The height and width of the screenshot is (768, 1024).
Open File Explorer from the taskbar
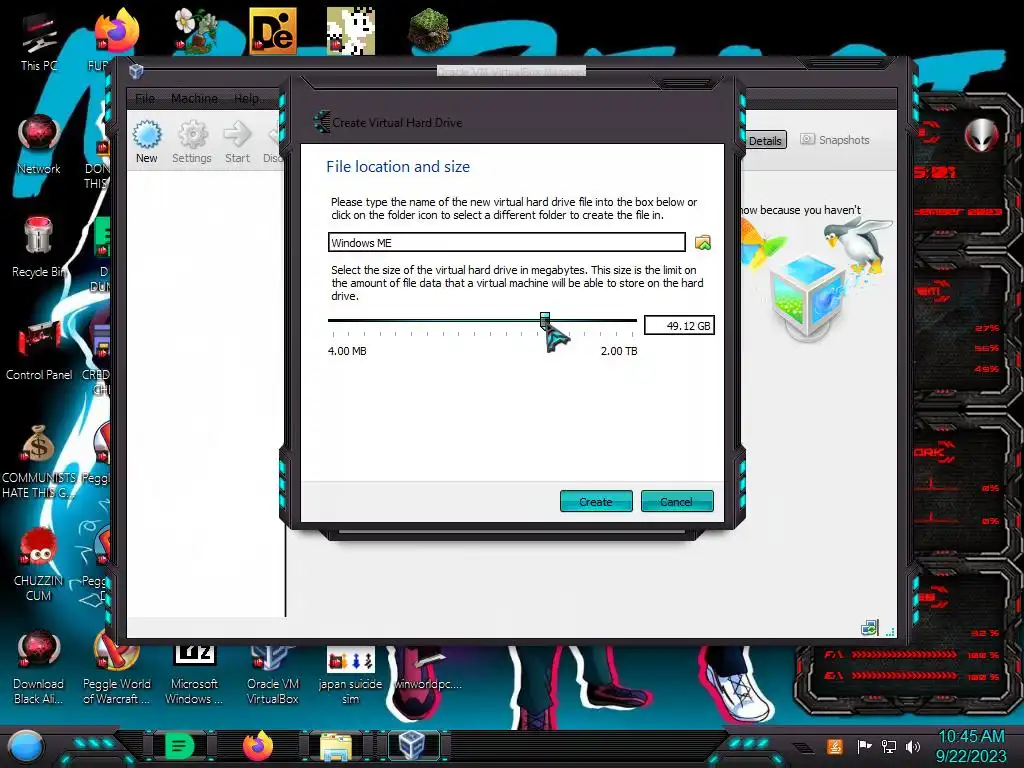(x=336, y=746)
